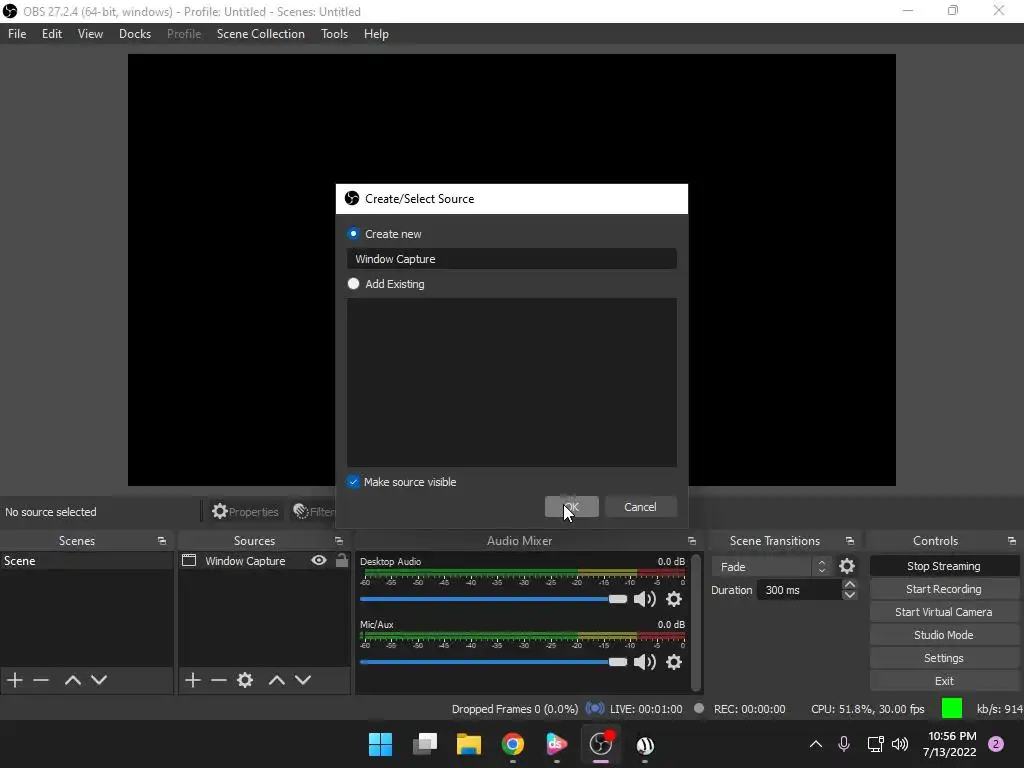Open the View menu
This screenshot has width=1024, height=768.
[90, 34]
